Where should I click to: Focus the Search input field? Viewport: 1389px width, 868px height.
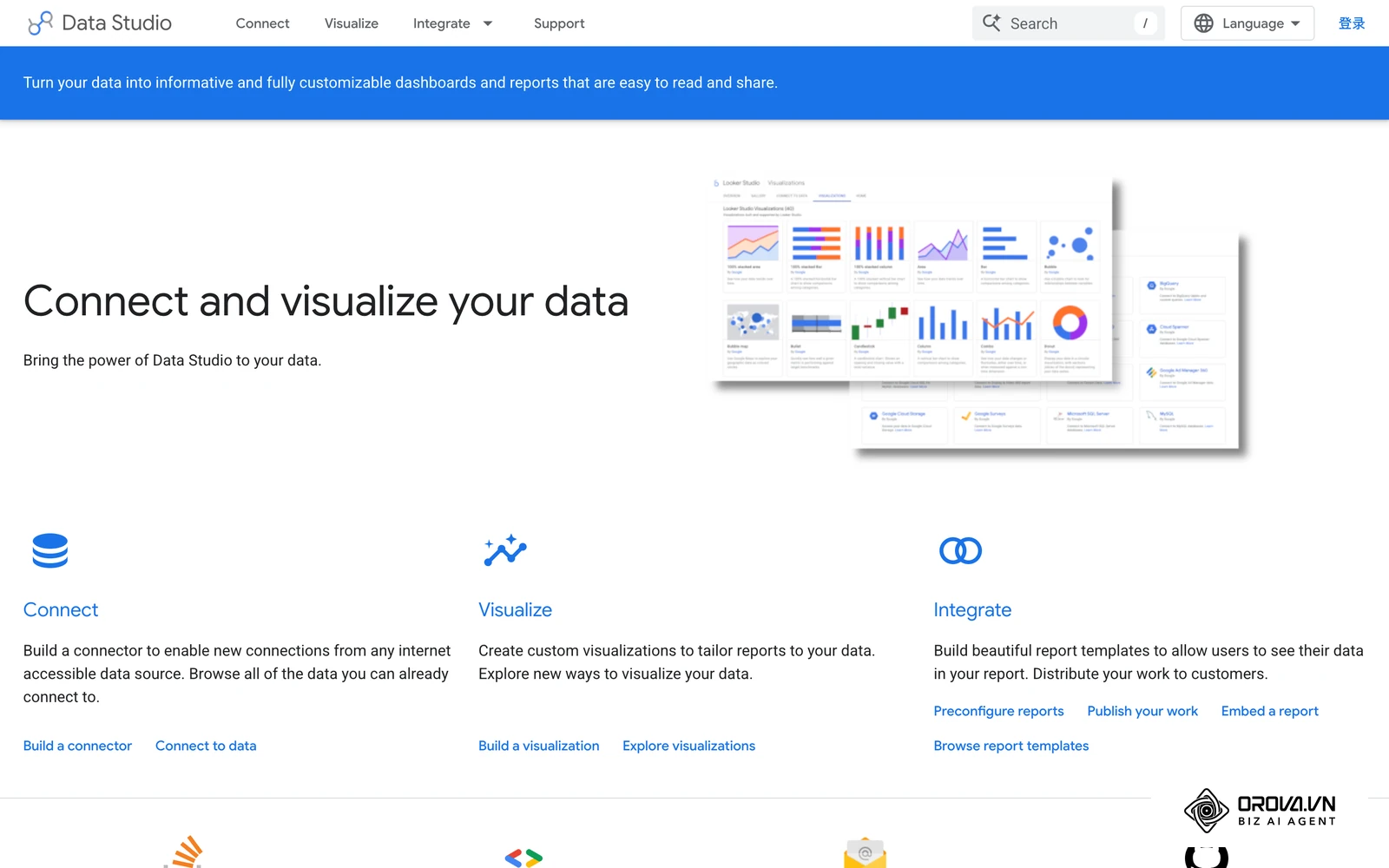tap(1069, 23)
